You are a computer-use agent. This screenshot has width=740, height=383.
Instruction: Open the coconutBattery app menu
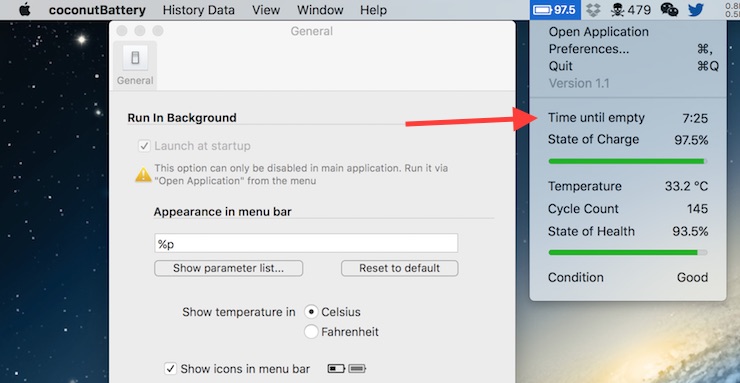pyautogui.click(x=97, y=10)
